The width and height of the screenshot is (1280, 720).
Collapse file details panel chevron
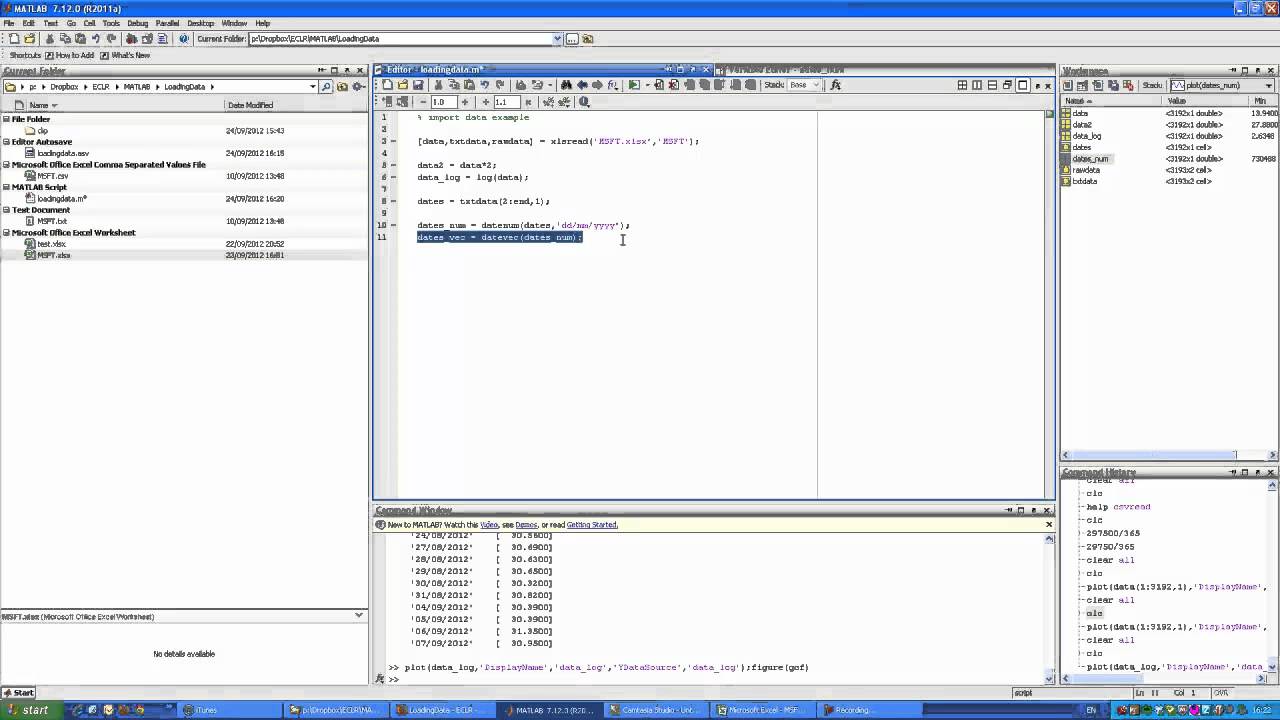click(x=359, y=615)
